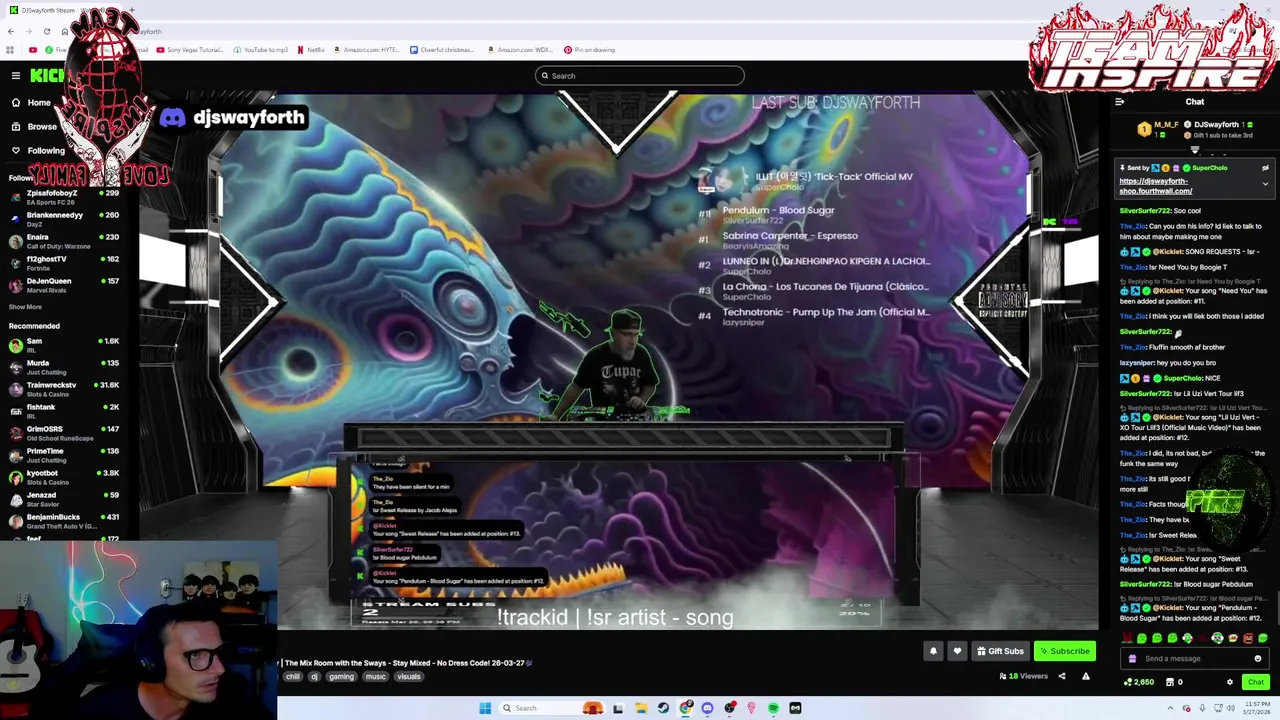Image resolution: width=1280 pixels, height=720 pixels.
Task: Expand pinned message with chevron
Action: click(1265, 184)
